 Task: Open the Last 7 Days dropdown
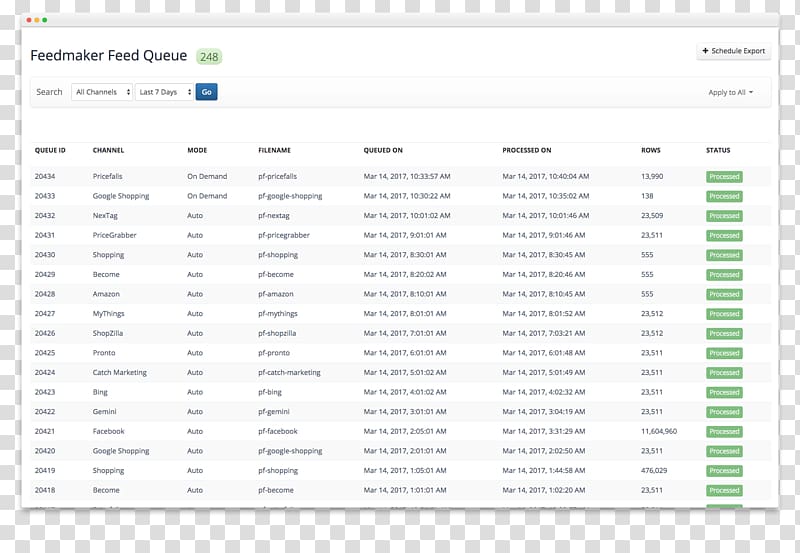click(x=164, y=92)
